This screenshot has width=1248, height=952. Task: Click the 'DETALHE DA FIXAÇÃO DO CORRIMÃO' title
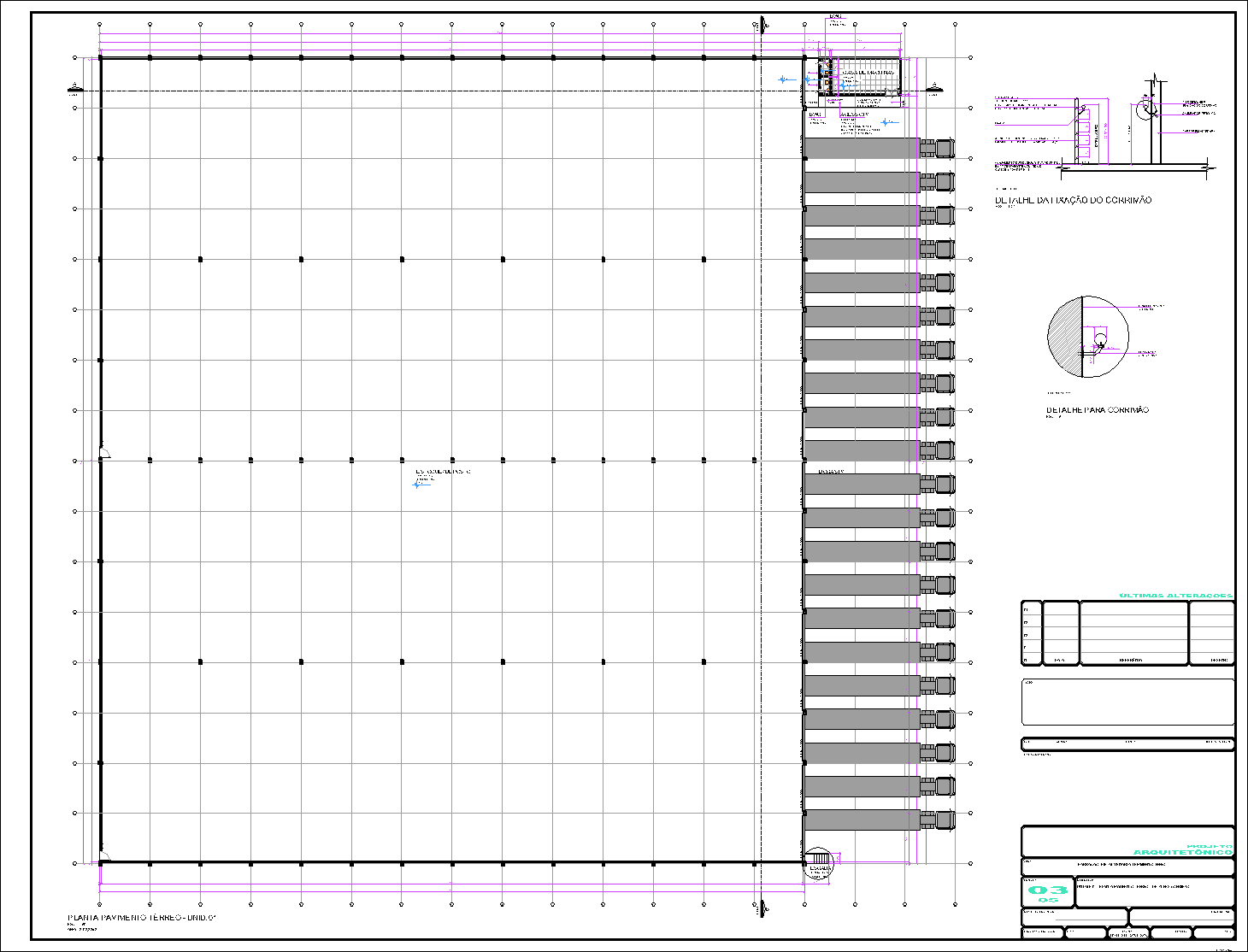tap(1073, 200)
